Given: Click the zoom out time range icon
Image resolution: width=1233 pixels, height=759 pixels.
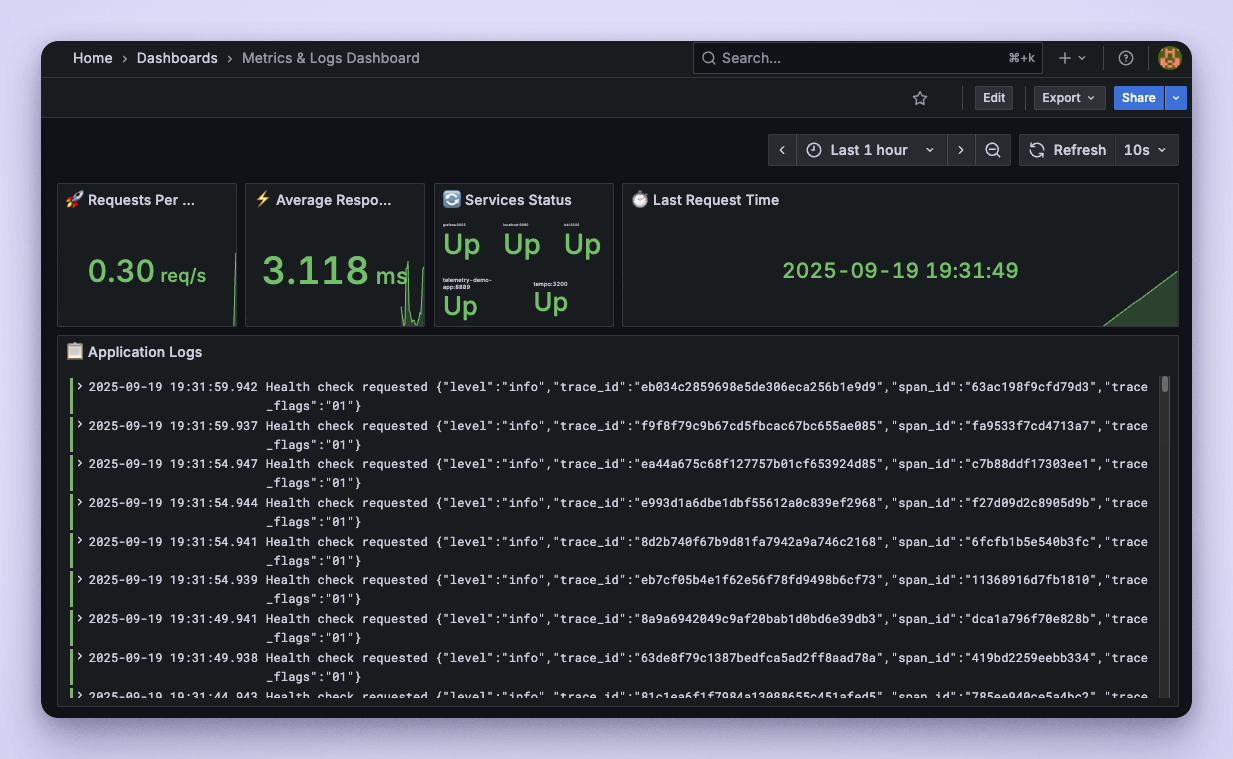Looking at the screenshot, I should tap(993, 150).
